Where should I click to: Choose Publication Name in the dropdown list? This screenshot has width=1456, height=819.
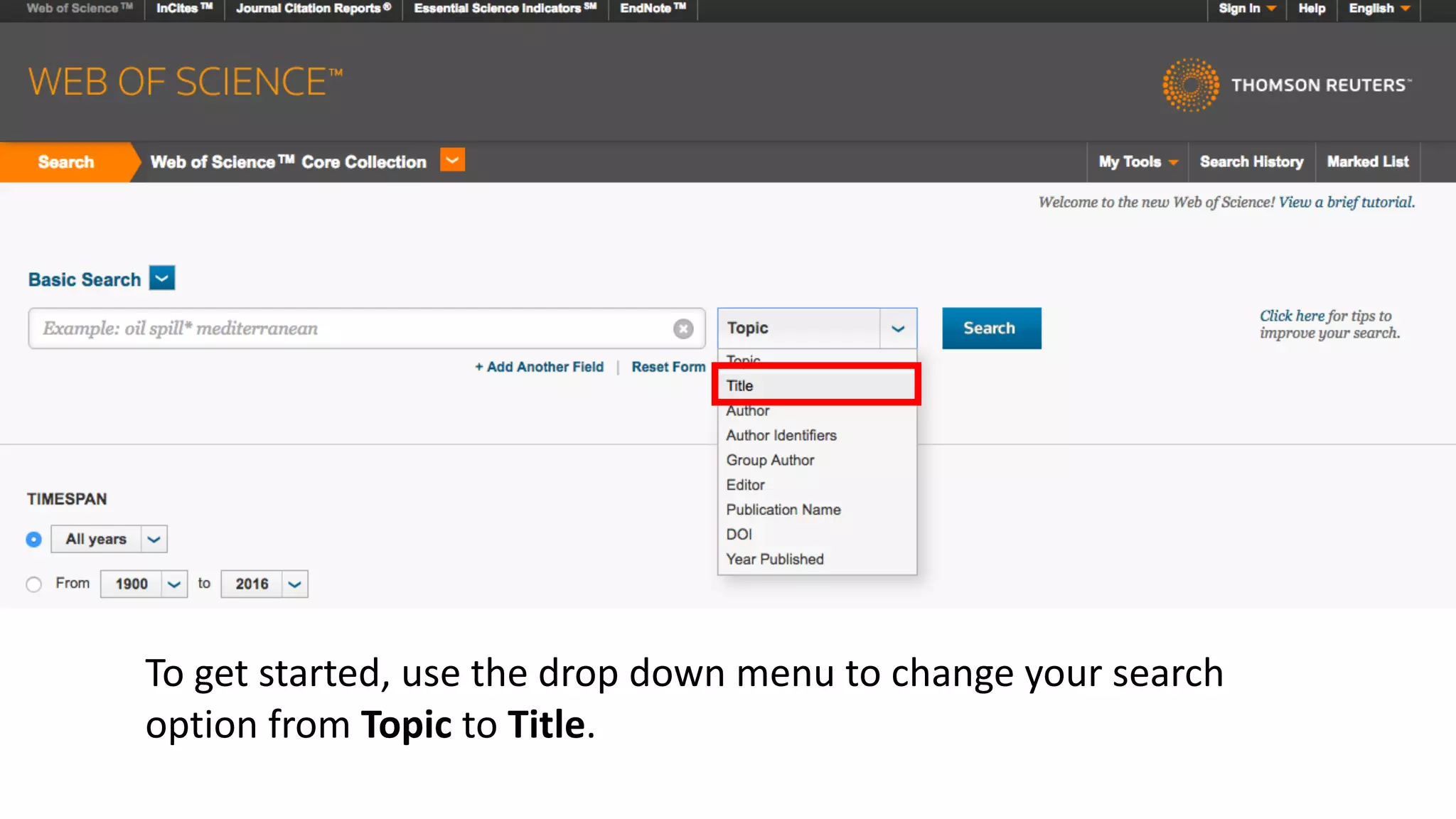783,510
